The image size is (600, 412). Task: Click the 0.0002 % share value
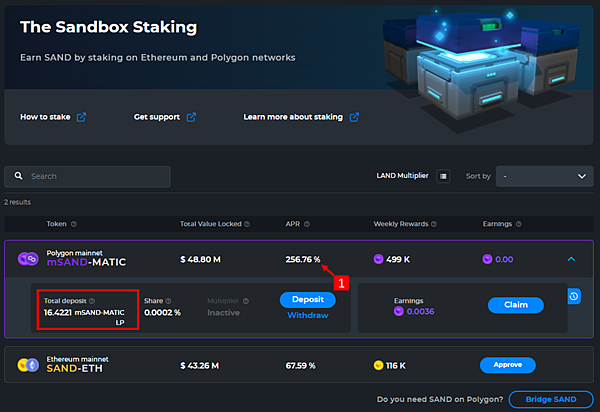(162, 313)
